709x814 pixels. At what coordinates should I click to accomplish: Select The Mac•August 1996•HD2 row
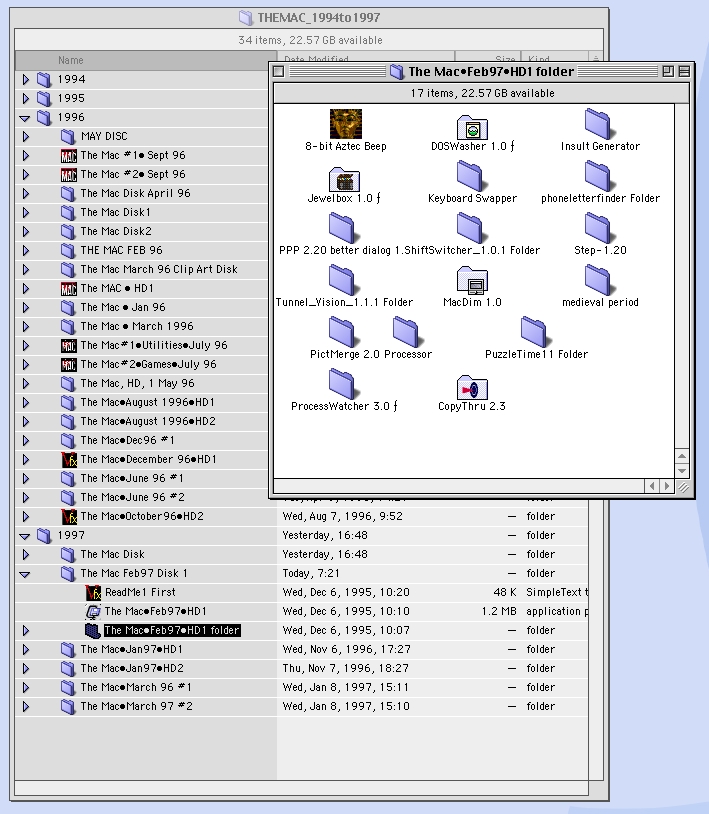pyautogui.click(x=146, y=422)
